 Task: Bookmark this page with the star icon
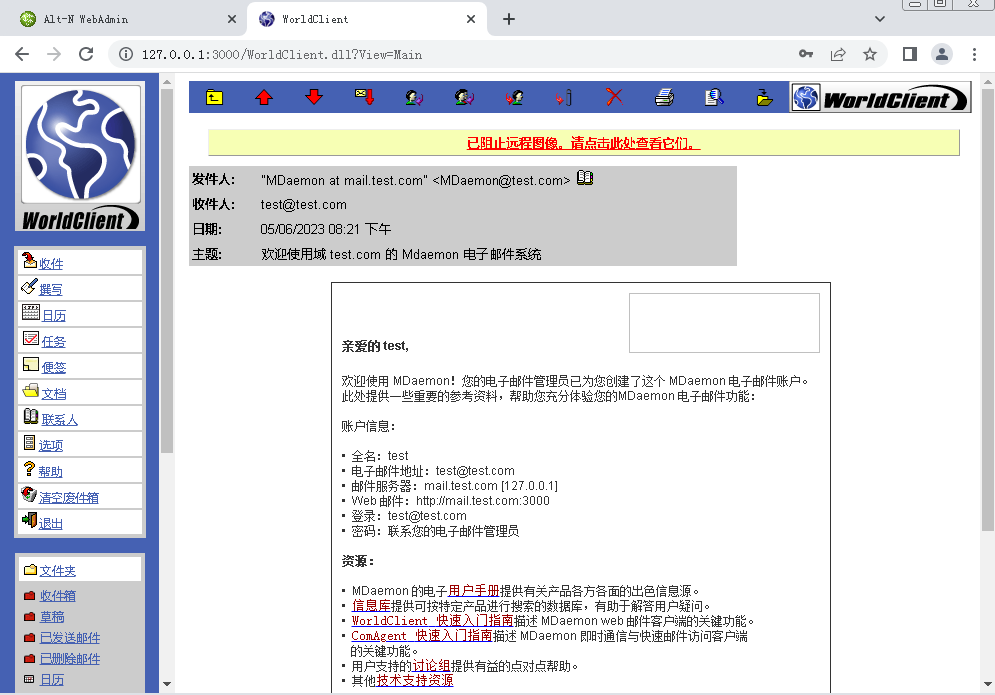point(870,55)
